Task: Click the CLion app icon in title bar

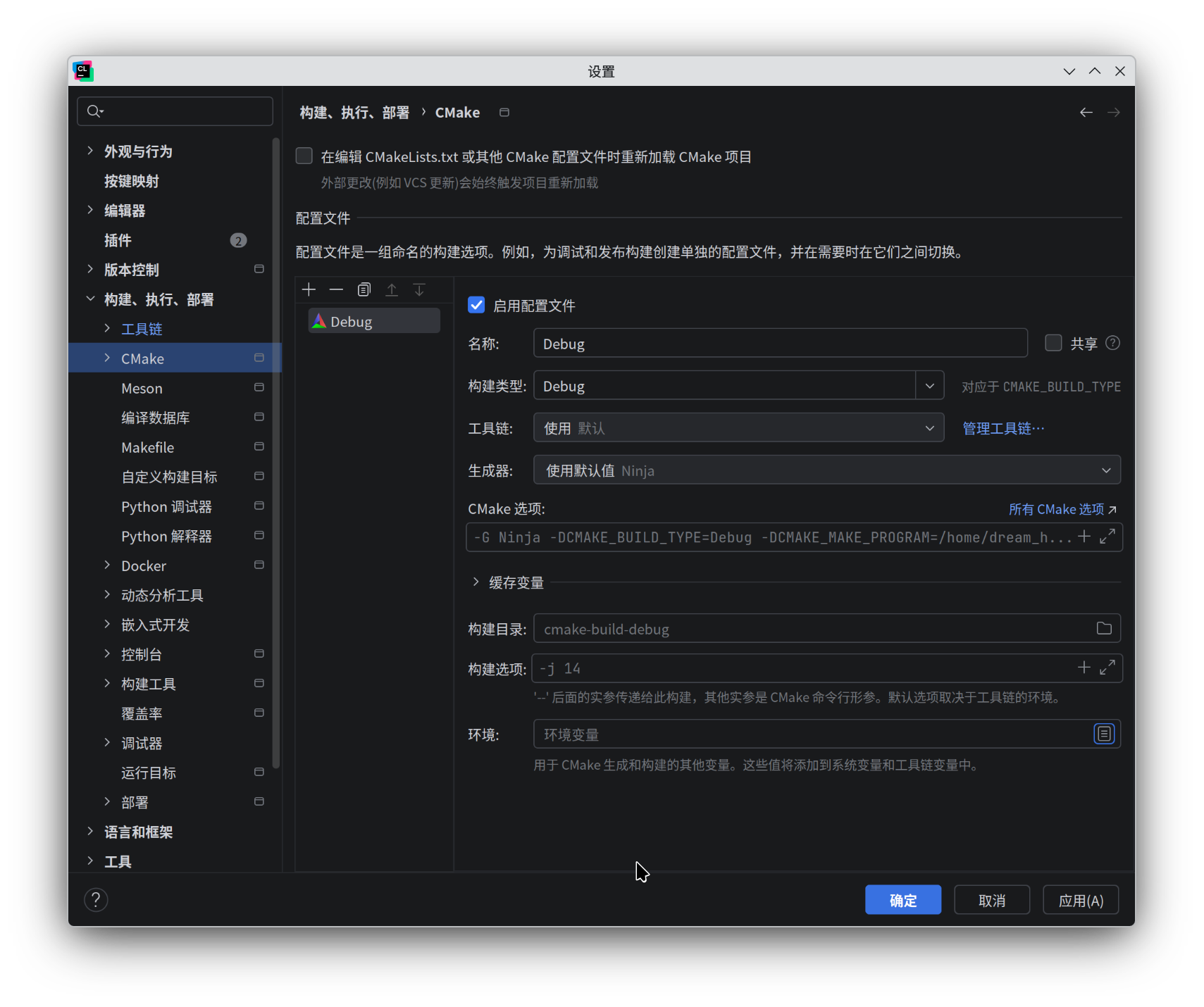Action: pos(83,71)
